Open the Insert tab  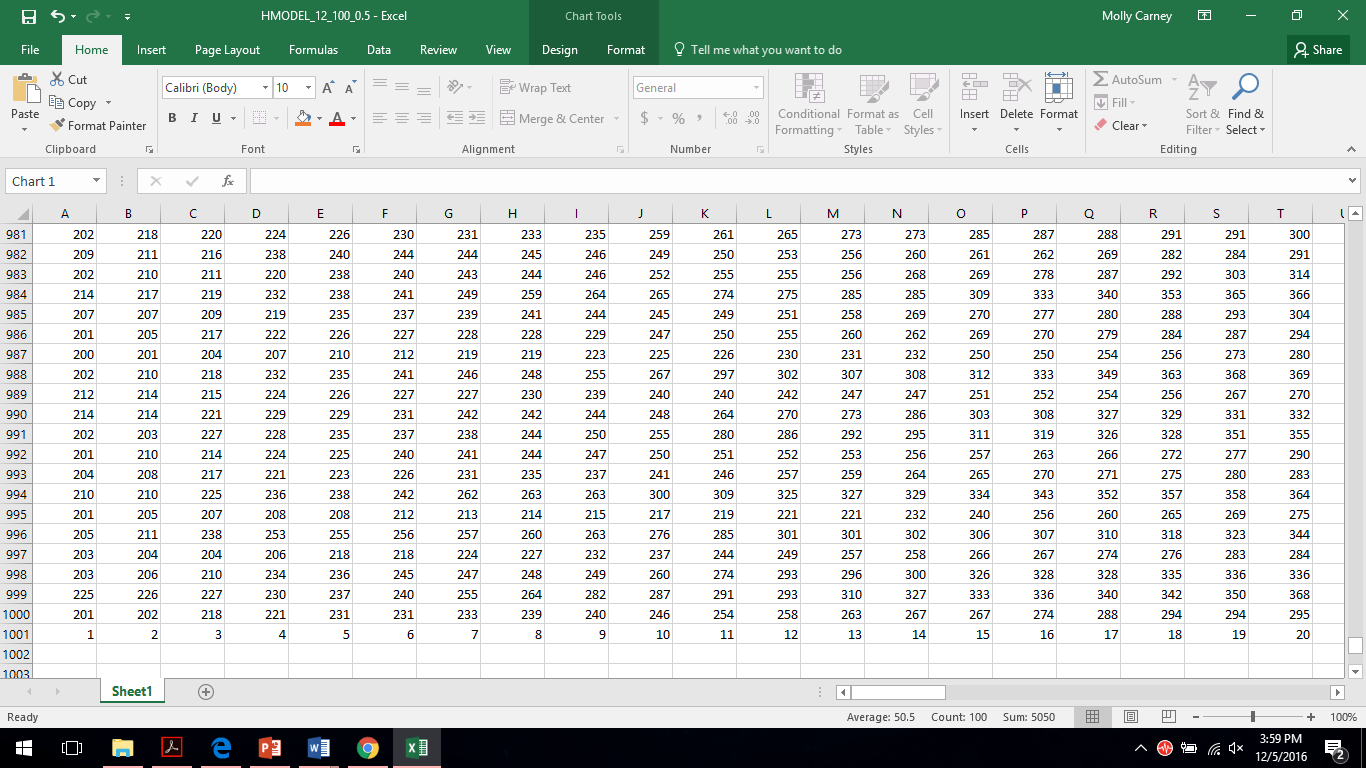(152, 50)
